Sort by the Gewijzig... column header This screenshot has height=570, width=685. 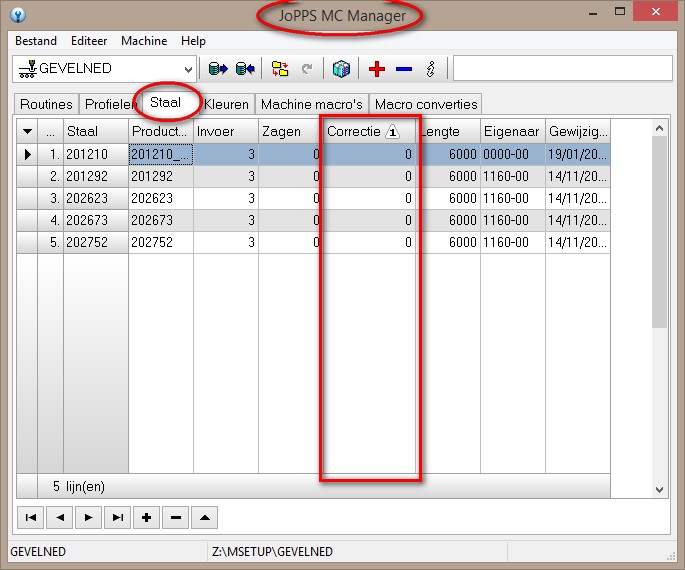pyautogui.click(x=578, y=131)
